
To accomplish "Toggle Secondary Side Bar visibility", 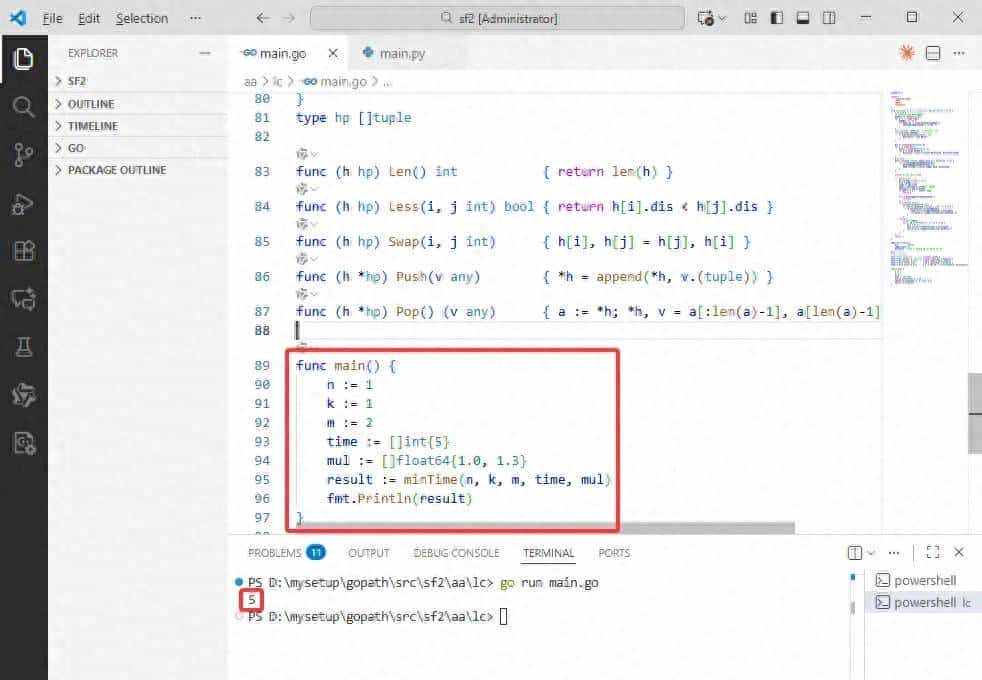I will 829,18.
